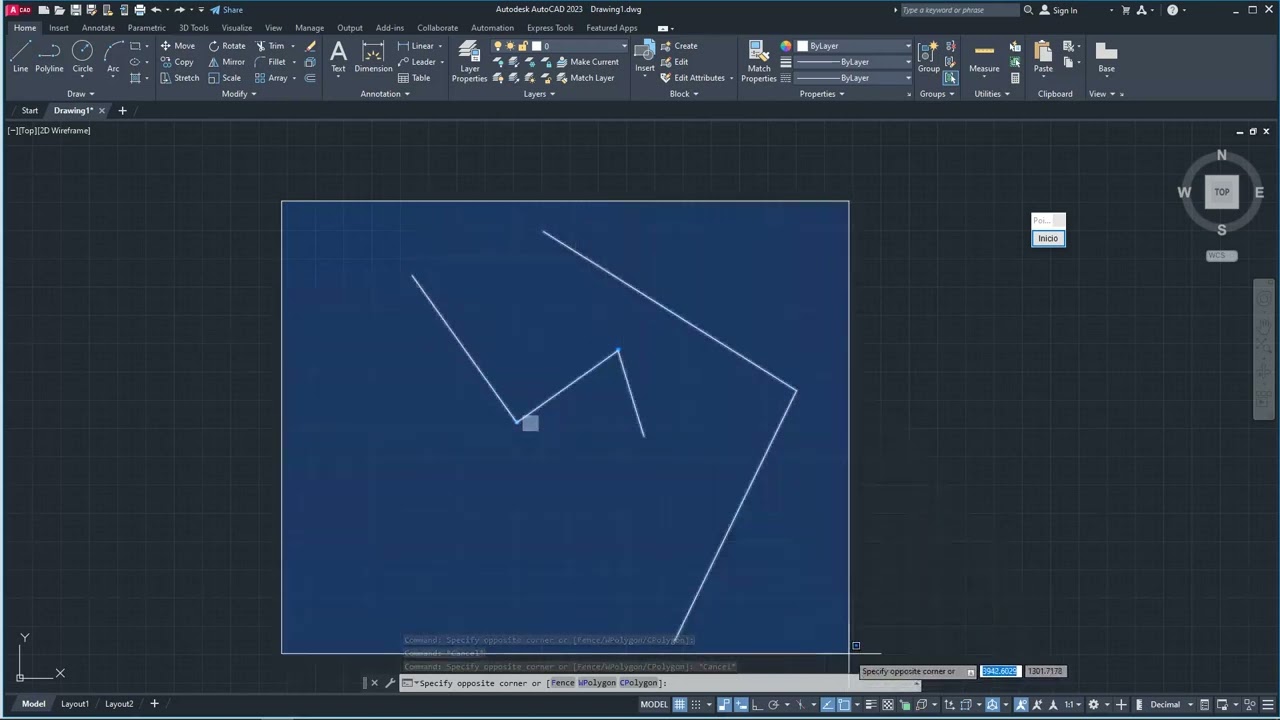Image resolution: width=1280 pixels, height=720 pixels.
Task: Click the Undo arrow
Action: pyautogui.click(x=156, y=10)
